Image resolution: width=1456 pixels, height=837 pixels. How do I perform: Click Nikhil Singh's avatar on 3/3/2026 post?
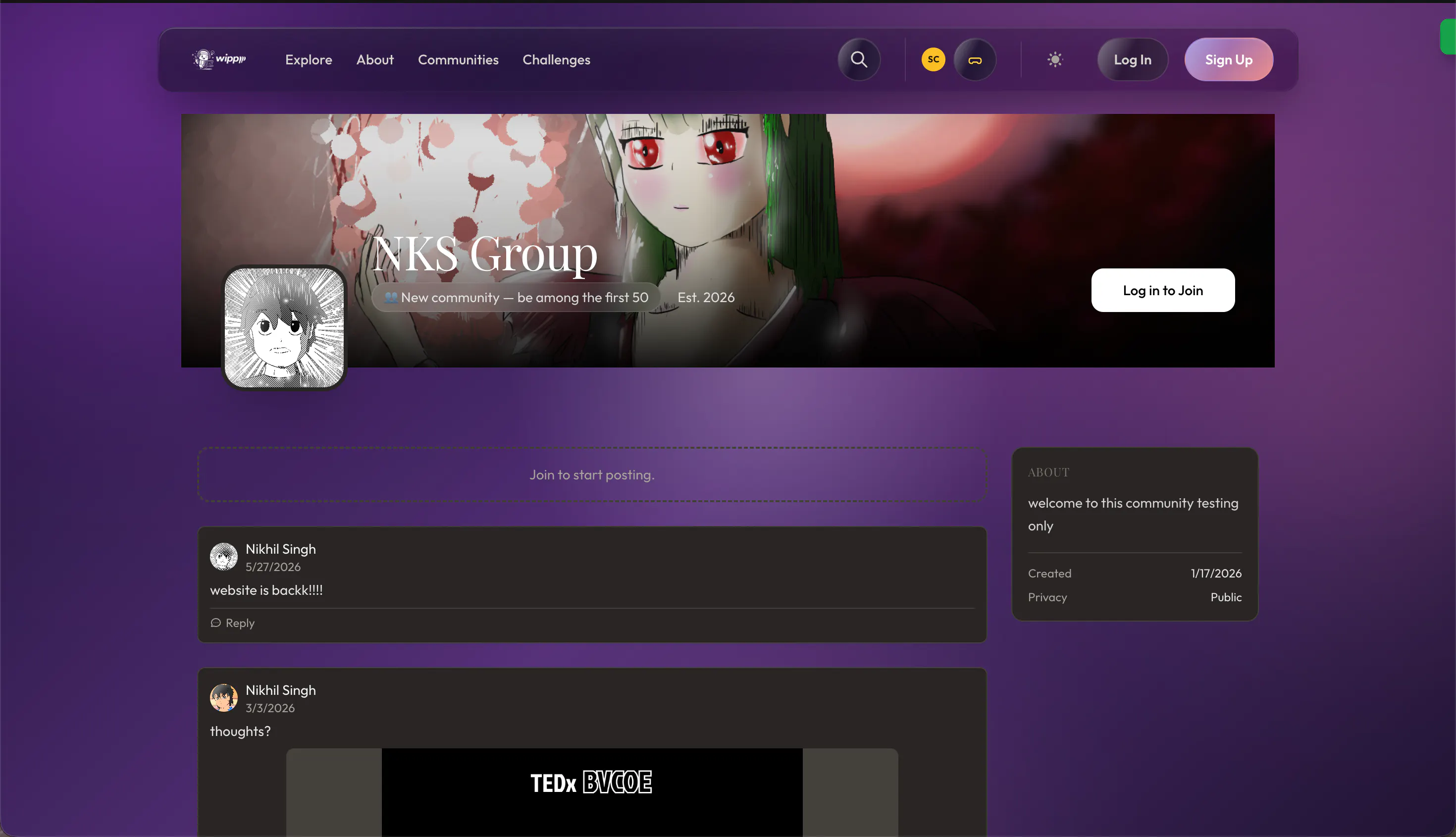(x=224, y=697)
